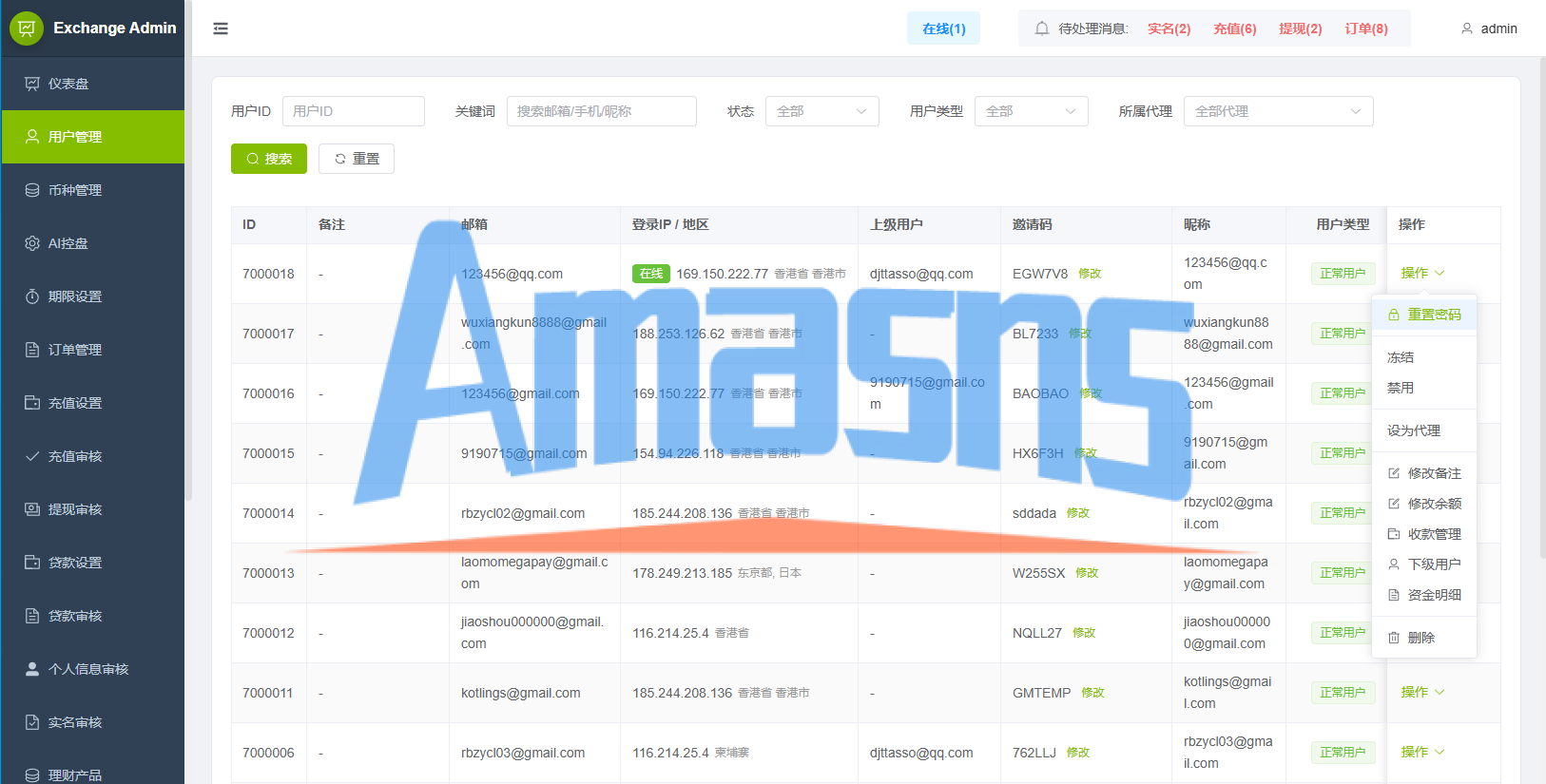Click the notification bell icon
The width and height of the screenshot is (1546, 784).
click(x=1042, y=29)
